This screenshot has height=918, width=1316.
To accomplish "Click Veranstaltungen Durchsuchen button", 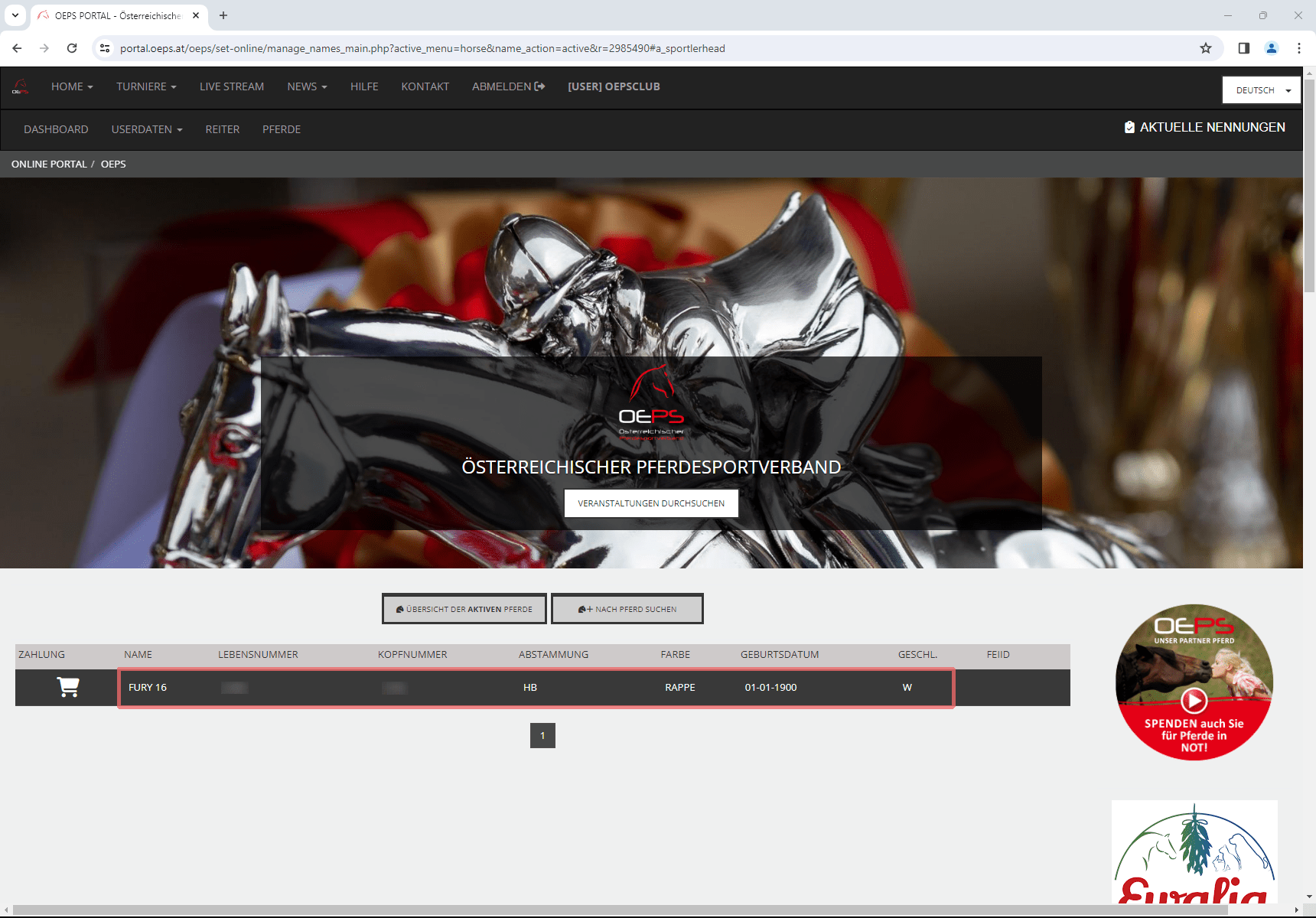I will pyautogui.click(x=651, y=503).
